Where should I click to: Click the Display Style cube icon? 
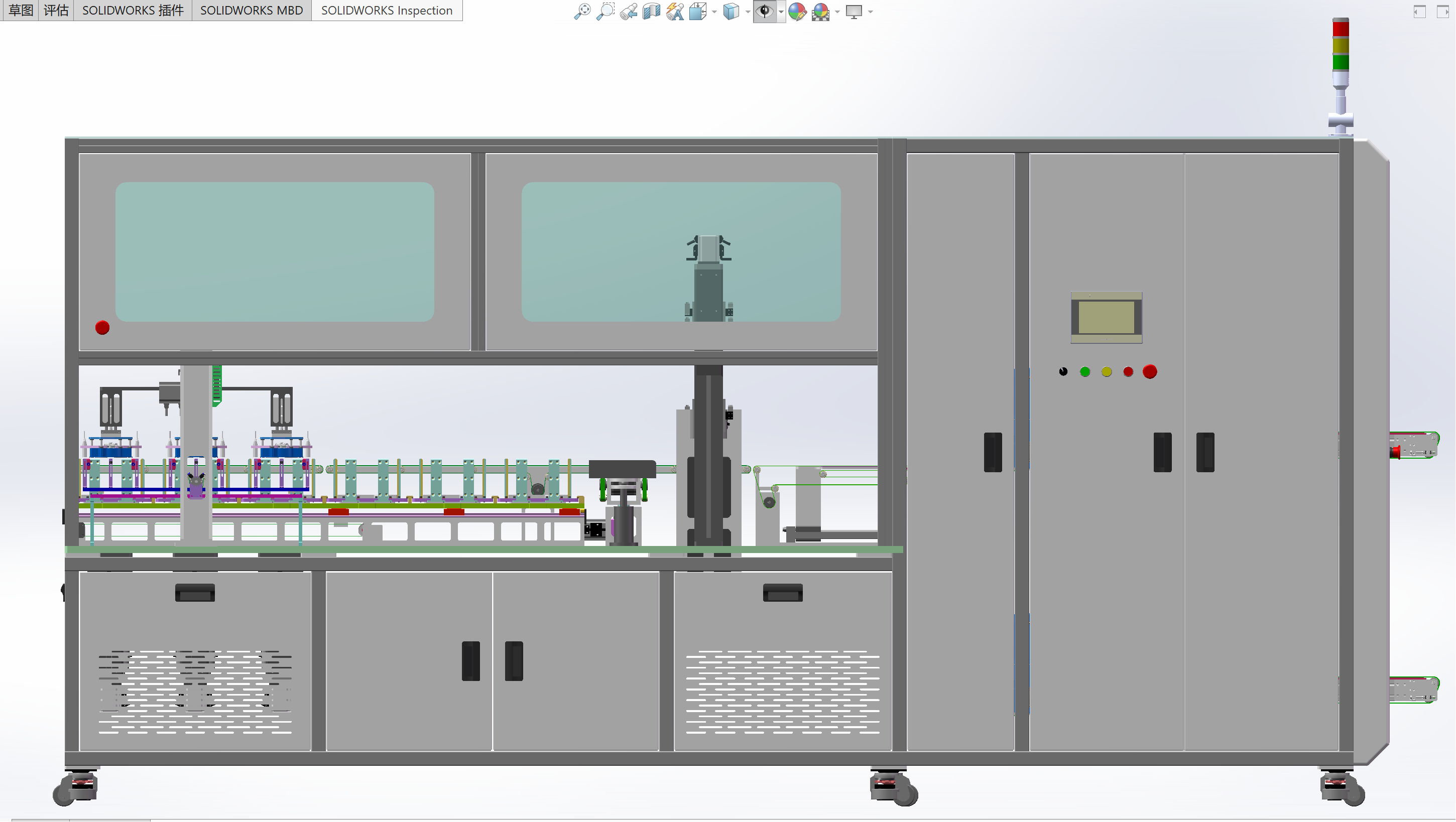coord(731,12)
